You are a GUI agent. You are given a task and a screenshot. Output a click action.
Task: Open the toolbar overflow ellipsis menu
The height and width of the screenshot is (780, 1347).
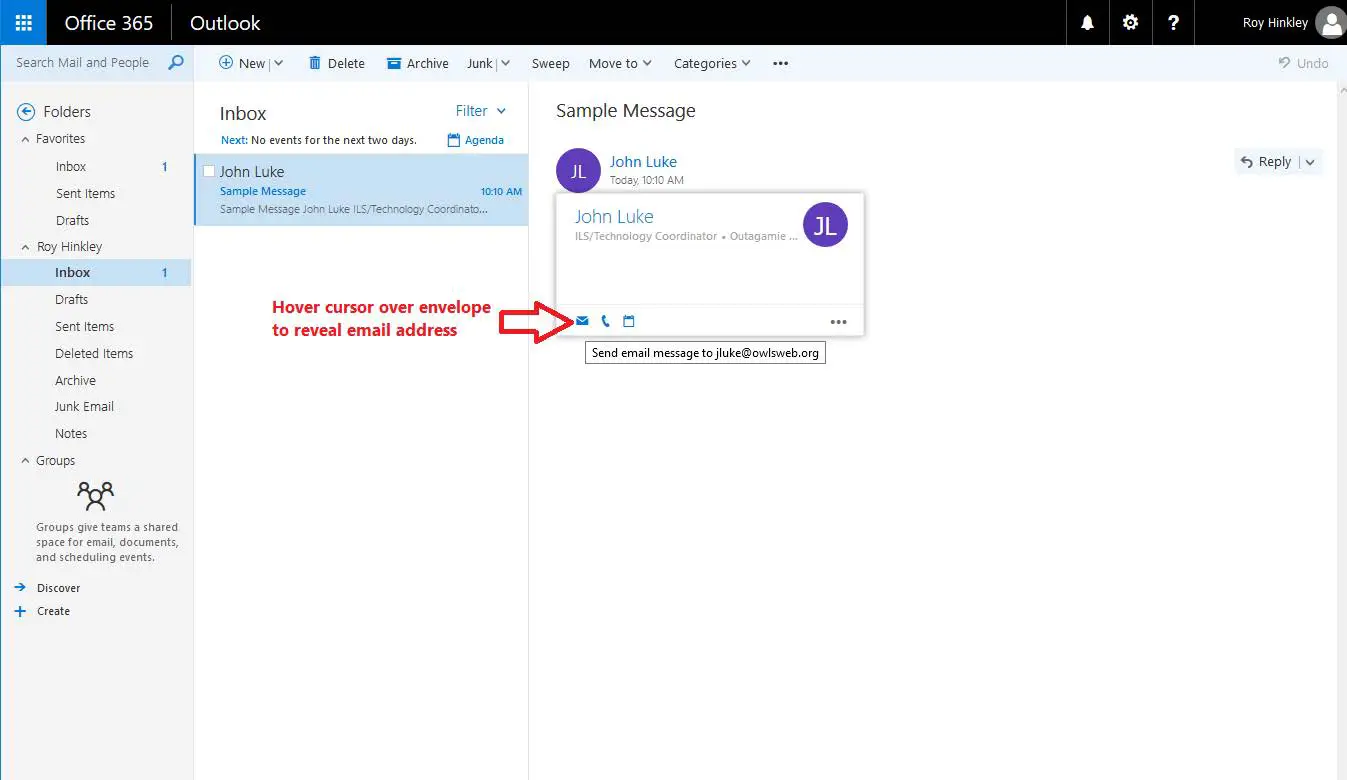780,63
